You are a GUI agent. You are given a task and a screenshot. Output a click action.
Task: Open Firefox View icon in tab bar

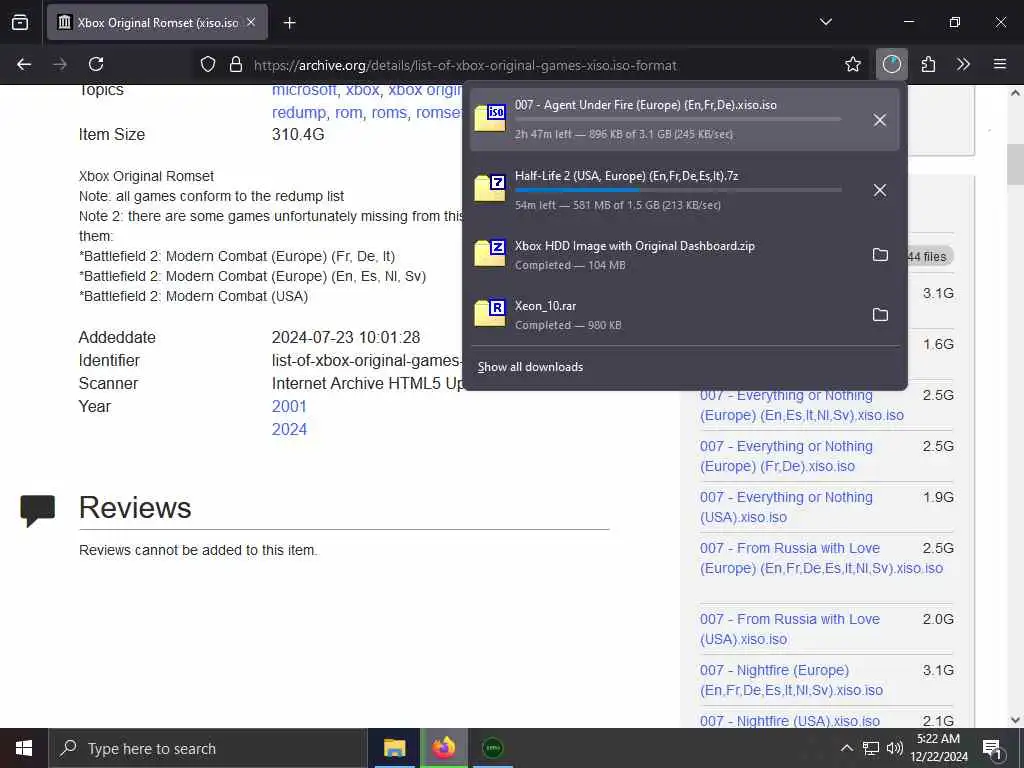(20, 22)
